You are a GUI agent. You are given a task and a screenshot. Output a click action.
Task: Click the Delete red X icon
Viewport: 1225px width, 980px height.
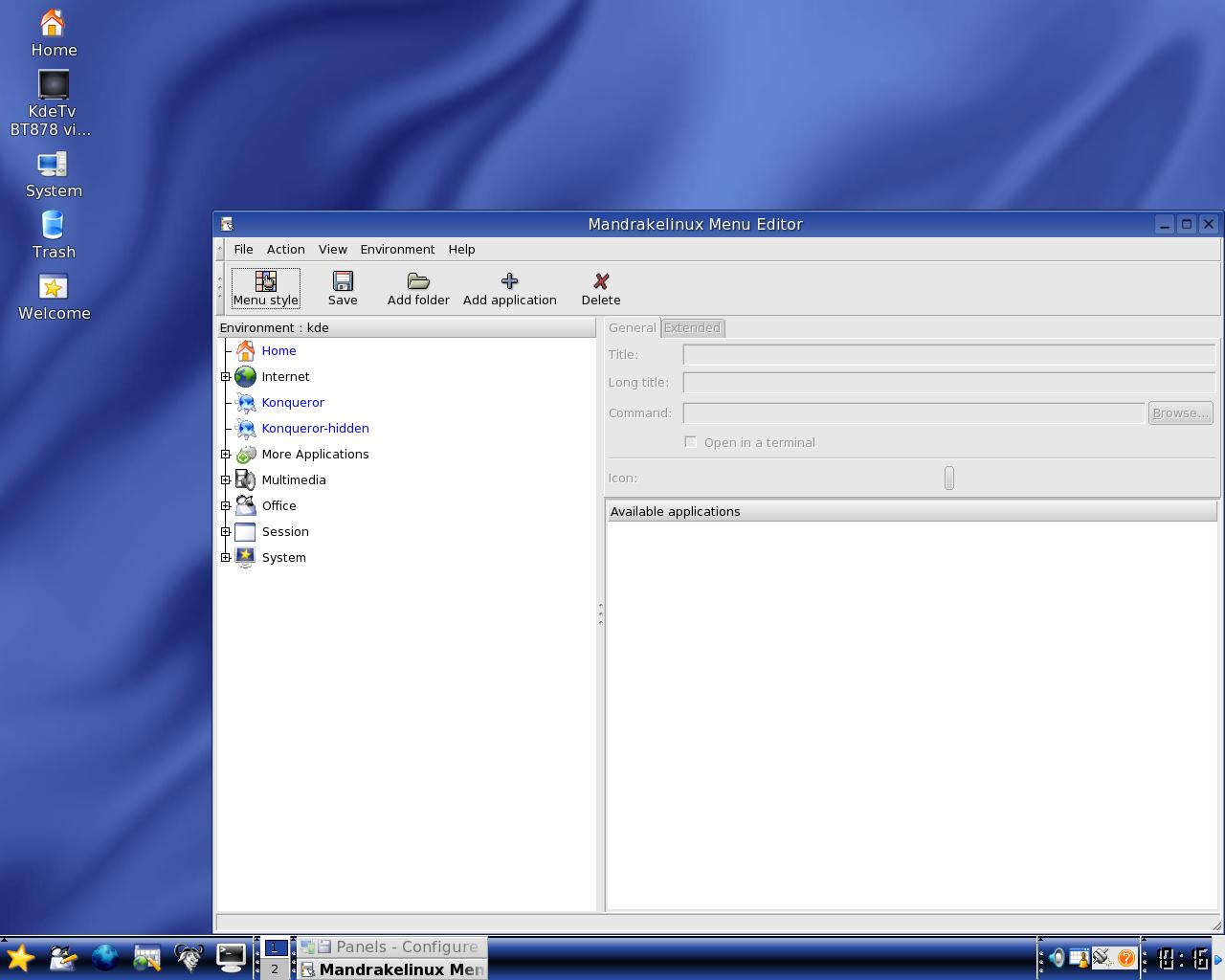601,280
